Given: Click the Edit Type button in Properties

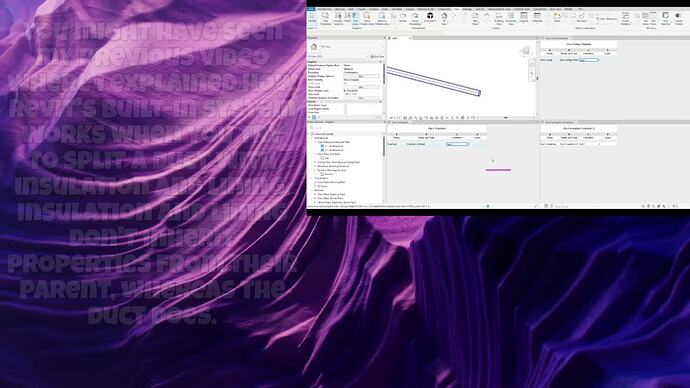Looking at the screenshot, I should click(x=377, y=57).
